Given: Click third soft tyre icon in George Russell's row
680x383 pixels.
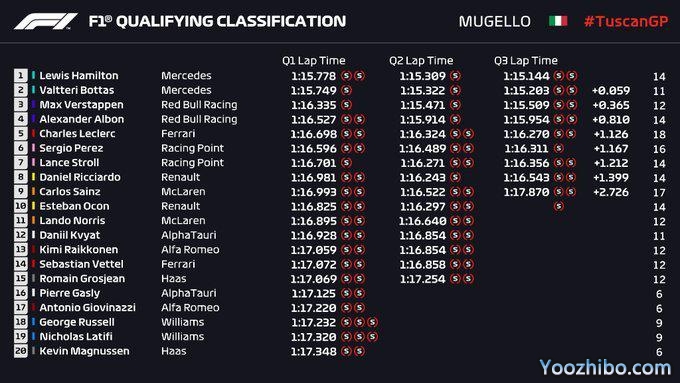Looking at the screenshot, I should click(x=372, y=322).
